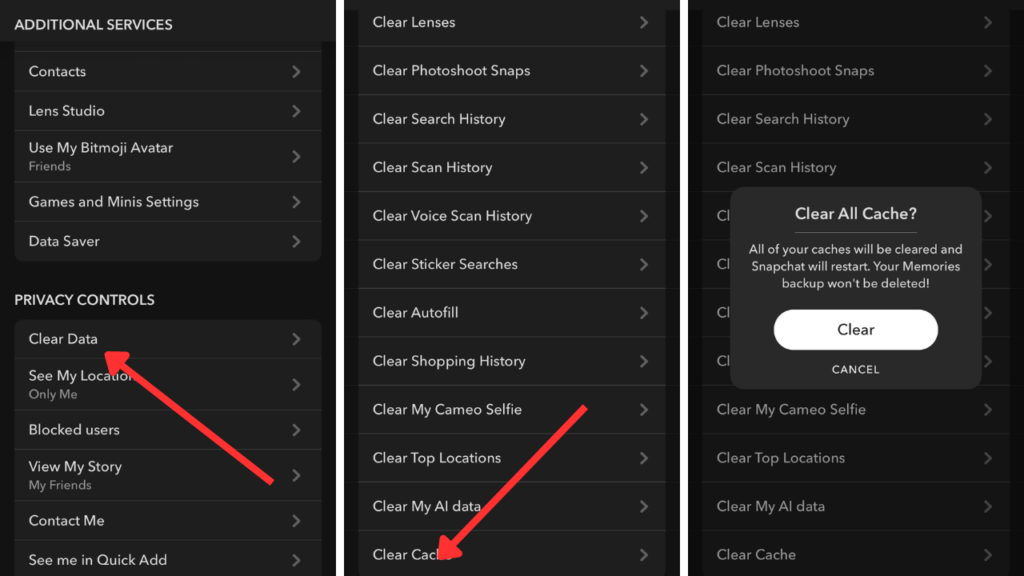Open Data Saver option

(x=168, y=242)
